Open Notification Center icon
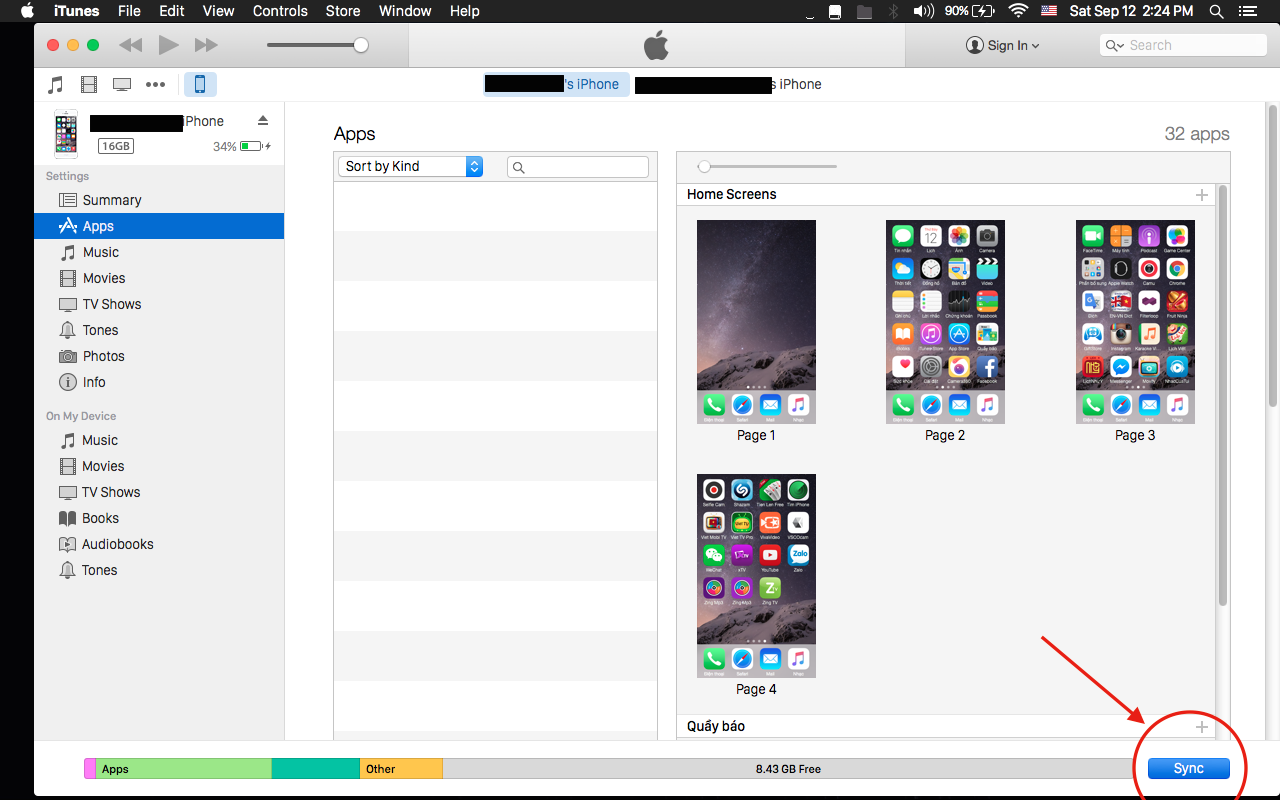Viewport: 1280px width, 800px height. (1250, 11)
